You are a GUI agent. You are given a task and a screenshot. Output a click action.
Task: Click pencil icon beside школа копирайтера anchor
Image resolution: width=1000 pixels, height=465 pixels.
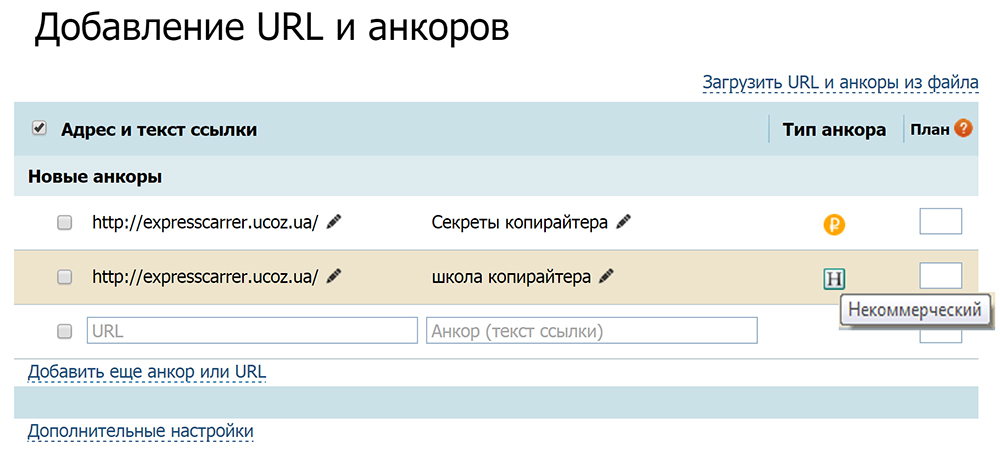click(606, 277)
